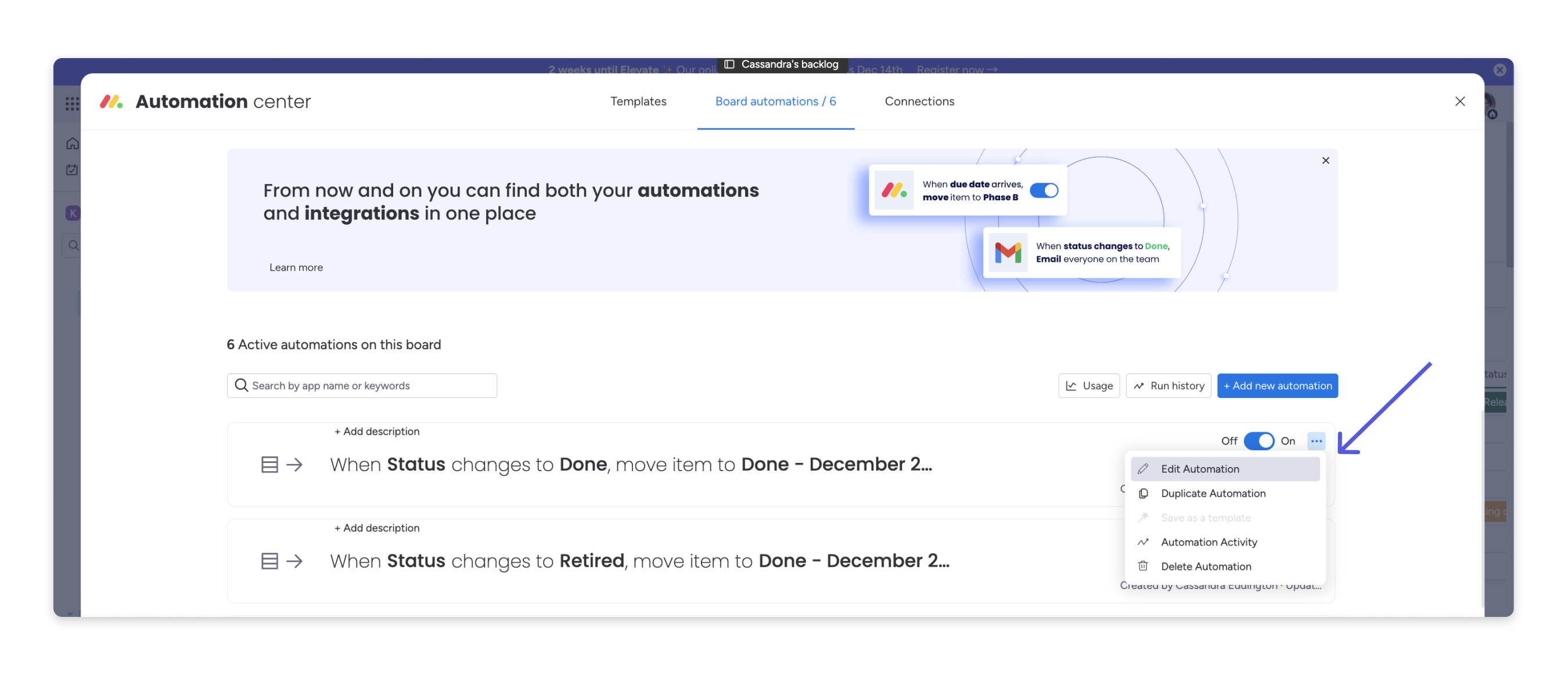Open the three-dot menu for first automation
This screenshot has height=675, width=1568.
(1316, 441)
